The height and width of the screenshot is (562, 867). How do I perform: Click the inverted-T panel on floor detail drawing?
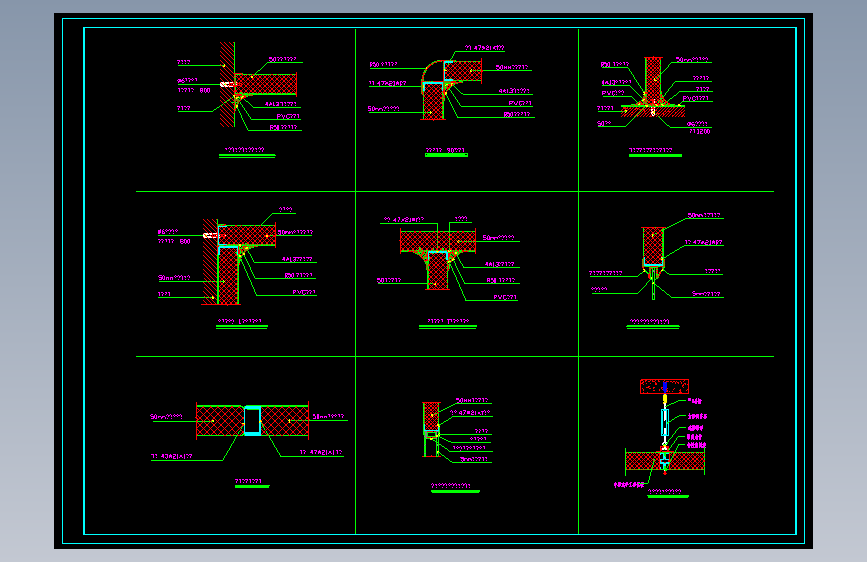click(653, 87)
